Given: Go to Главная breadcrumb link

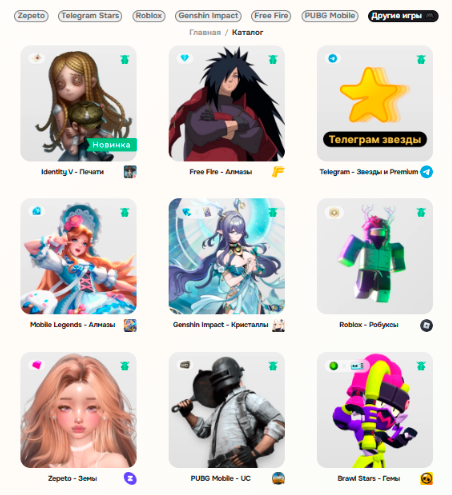Looking at the screenshot, I should tap(205, 32).
